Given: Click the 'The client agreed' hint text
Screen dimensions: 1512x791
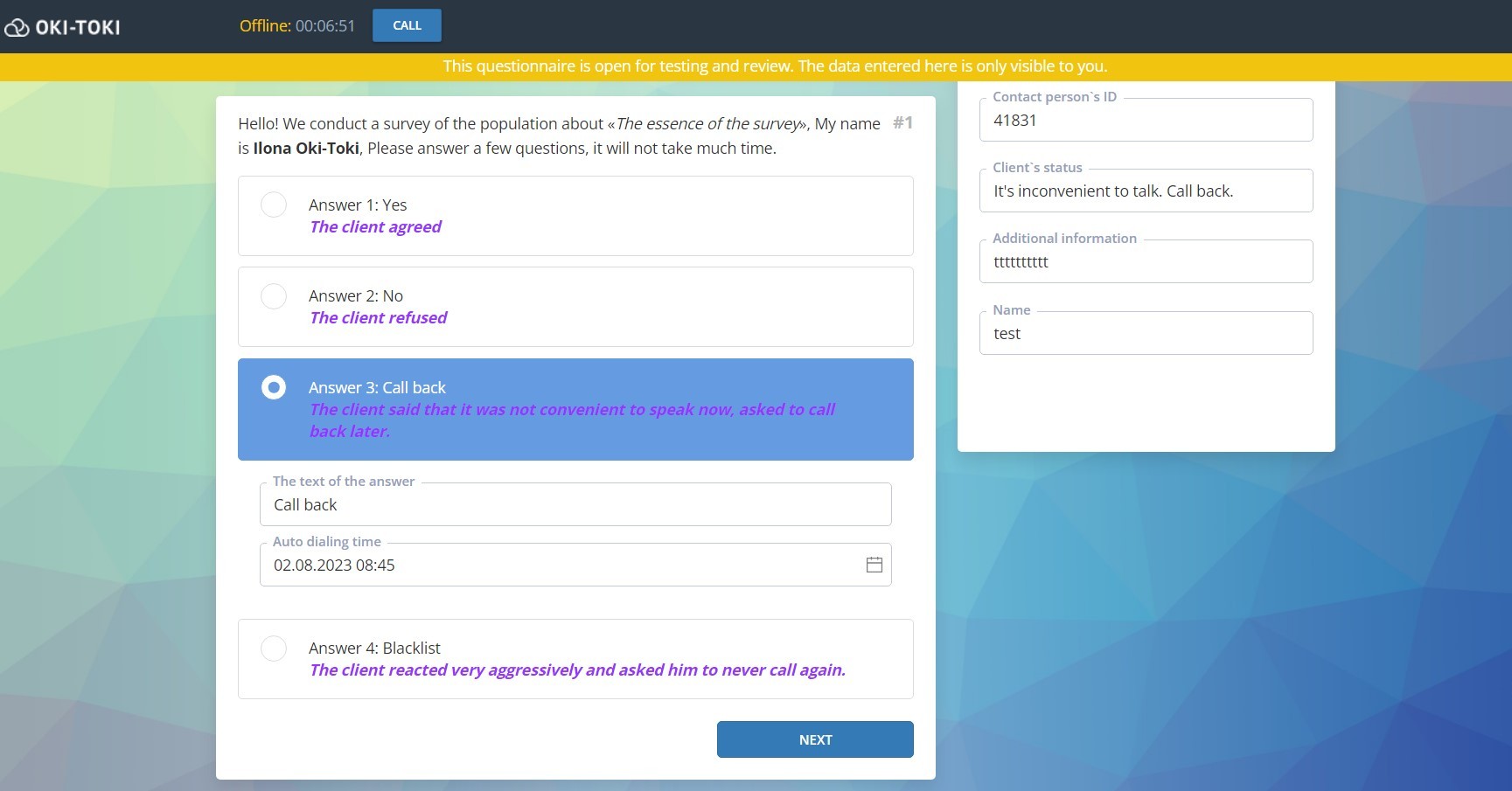Looking at the screenshot, I should [x=375, y=227].
